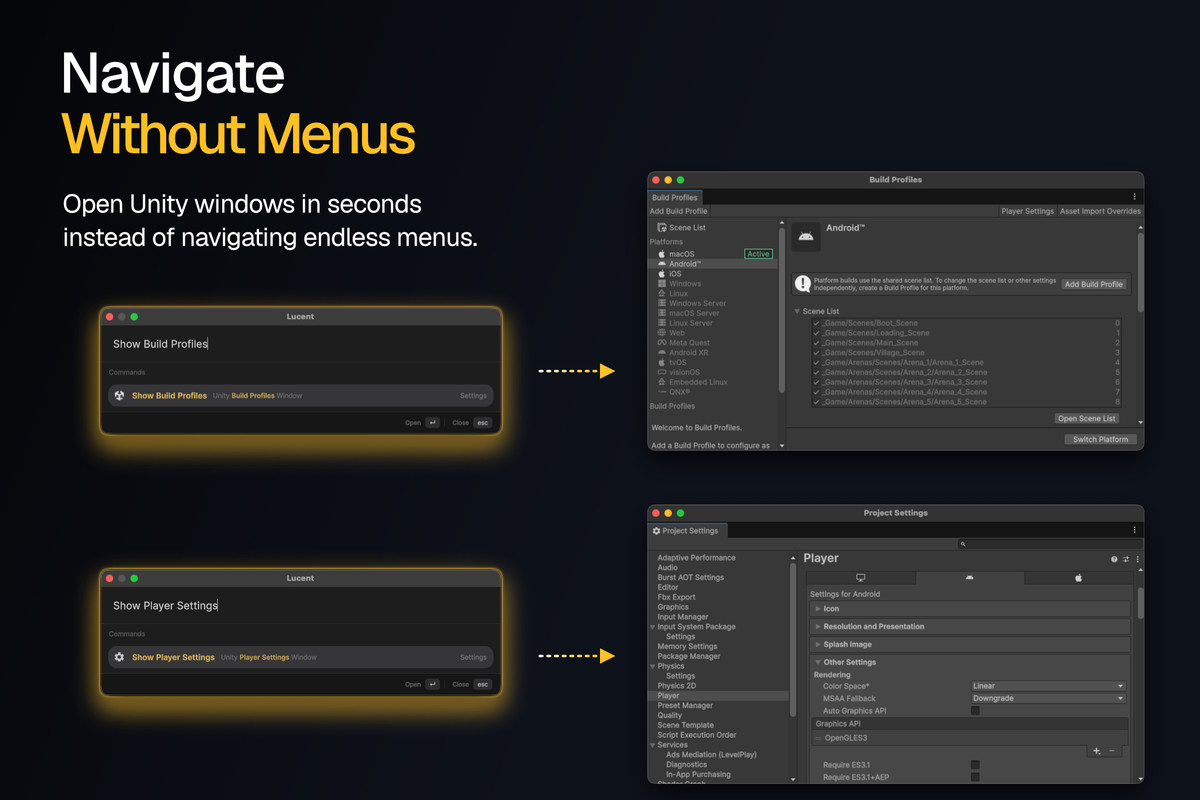This screenshot has height=800, width=1200.
Task: Expand the Resolution and Presentation section
Action: [x=970, y=627]
